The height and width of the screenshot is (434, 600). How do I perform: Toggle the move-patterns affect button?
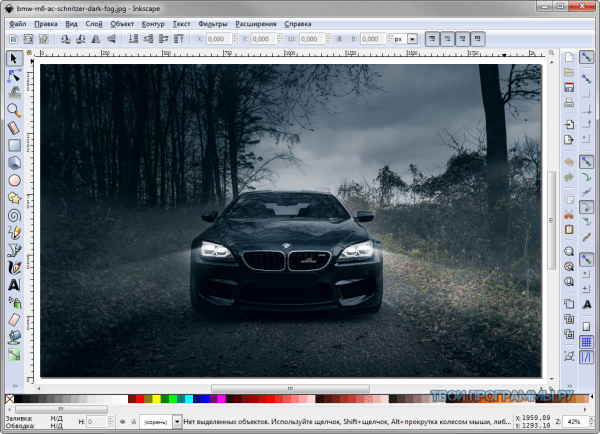pos(478,39)
